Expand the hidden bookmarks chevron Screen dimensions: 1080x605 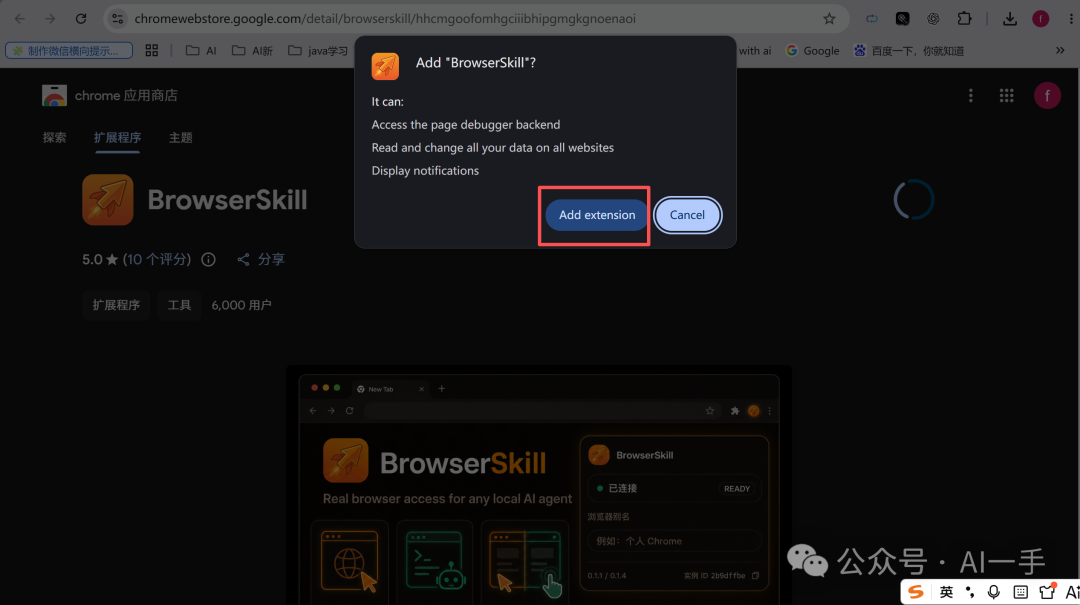[1060, 50]
